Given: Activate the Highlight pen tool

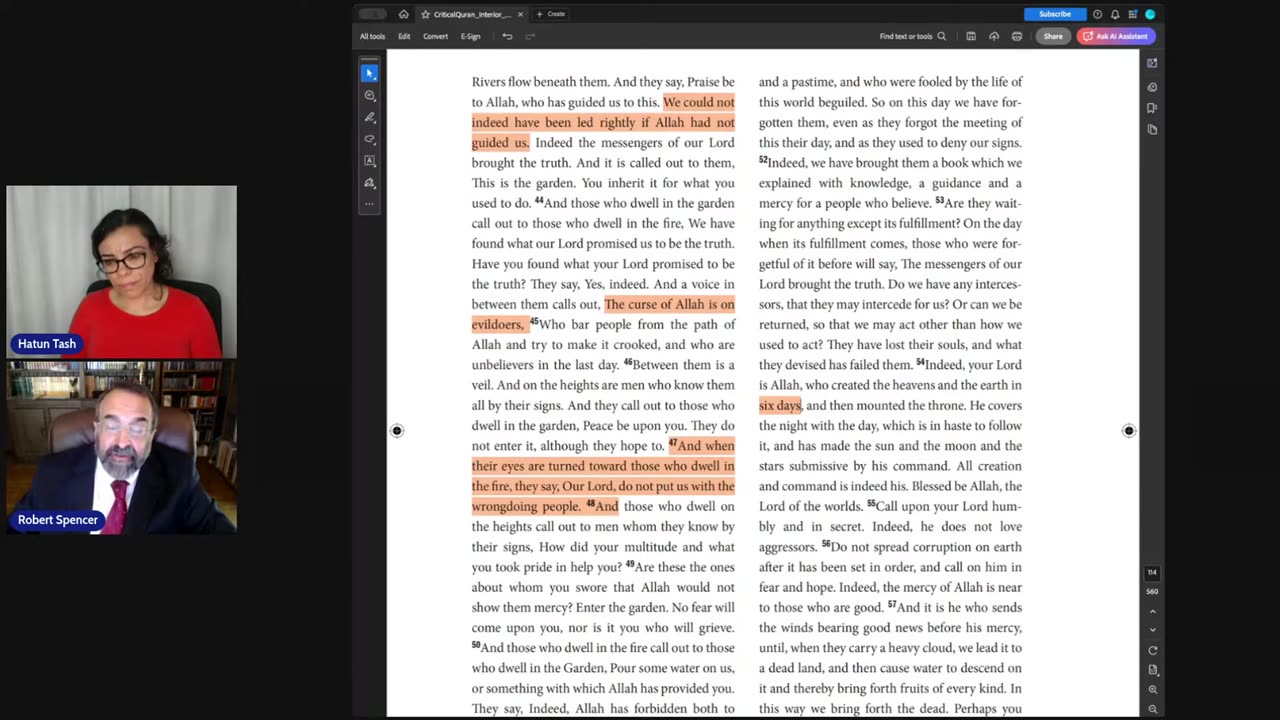Looking at the screenshot, I should pos(370,118).
